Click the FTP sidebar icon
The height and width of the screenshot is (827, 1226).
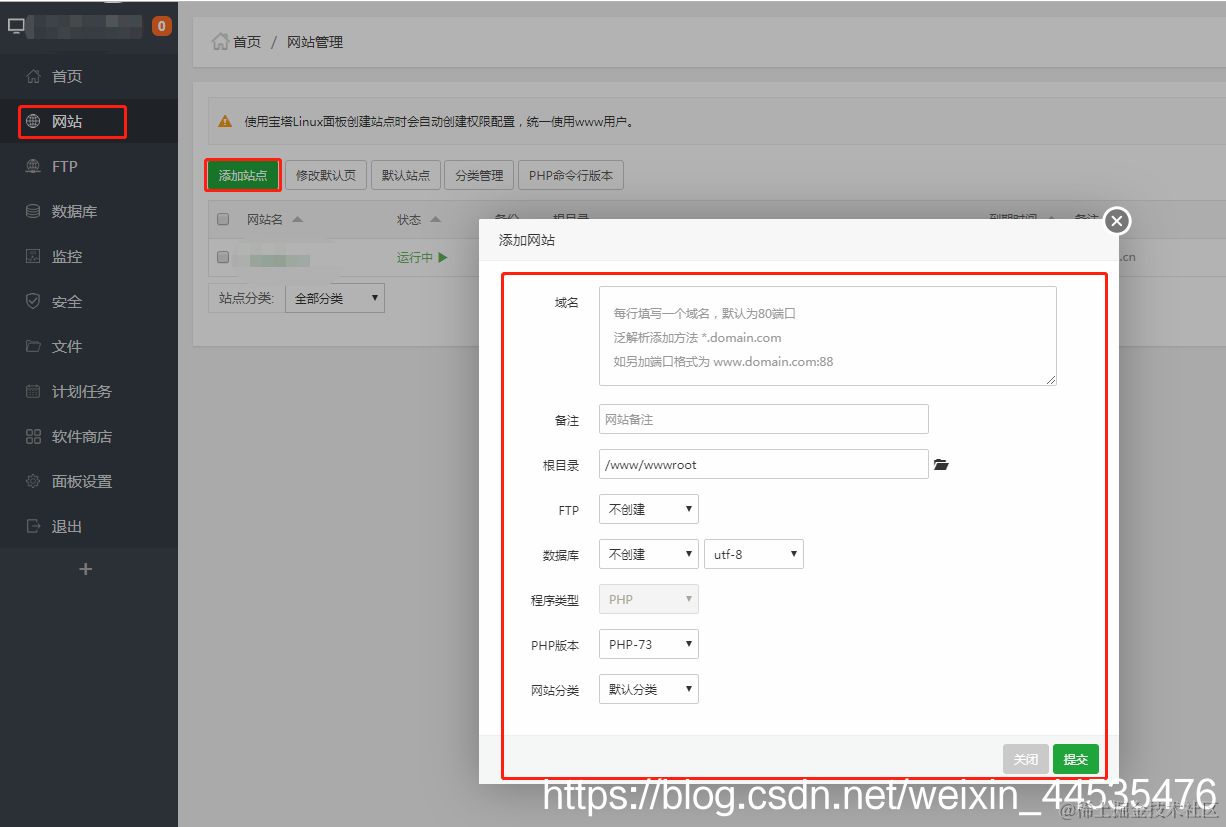tap(33, 166)
